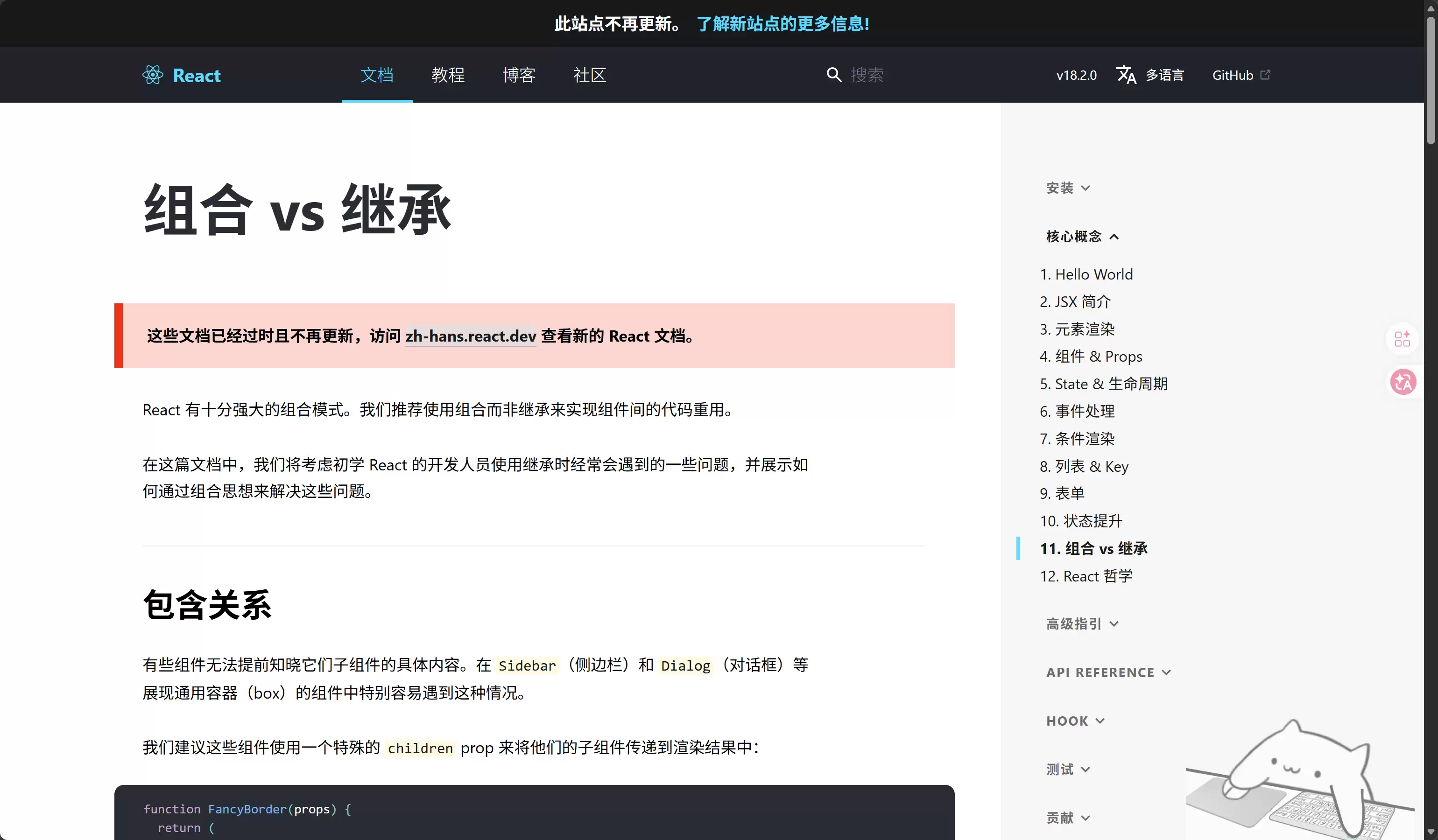Click the scrollbar down arrow
The width and height of the screenshot is (1438, 840).
click(1431, 833)
